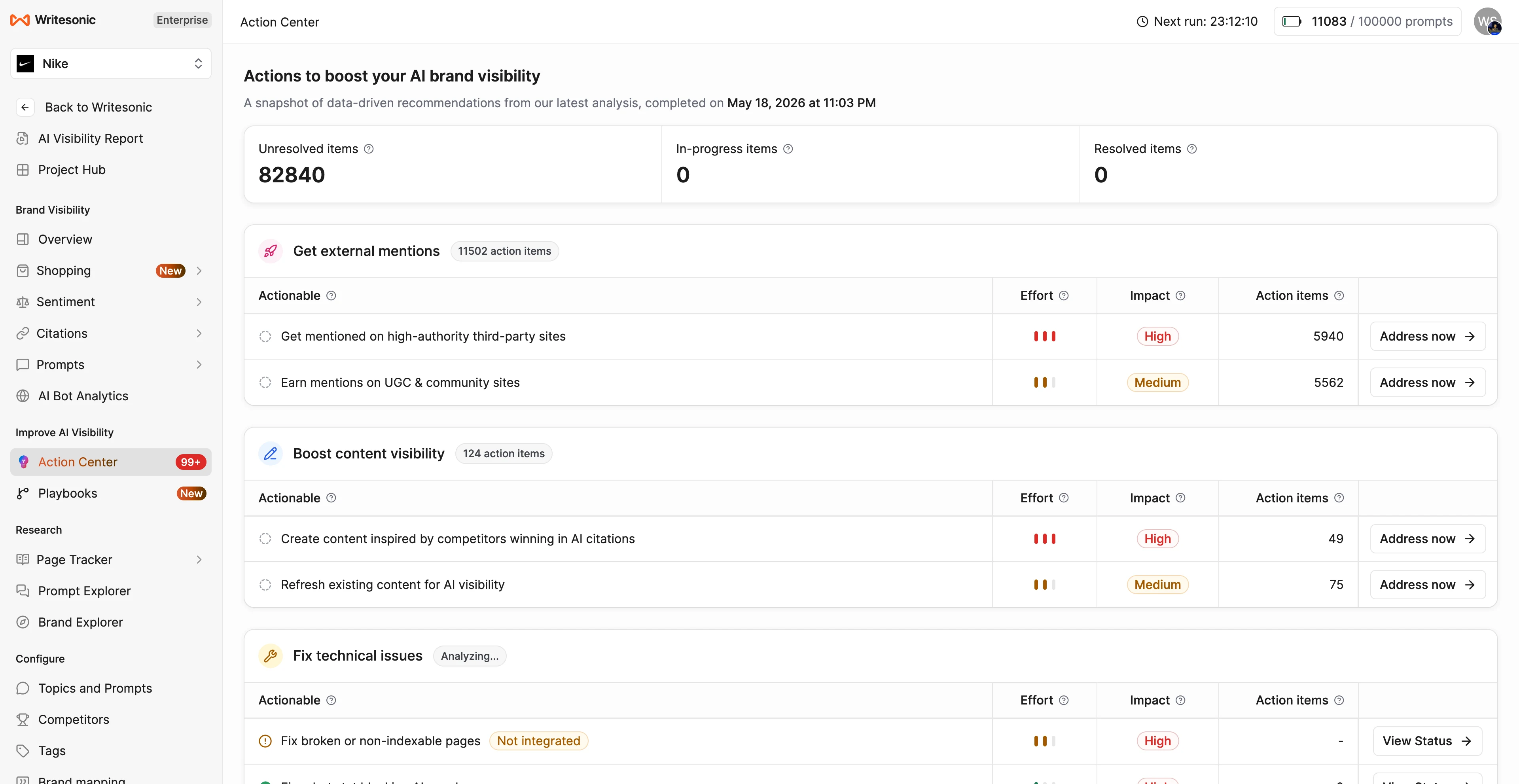Click the AI Bot Analytics globe icon
Viewport: 1519px width, 784px height.
(x=23, y=396)
